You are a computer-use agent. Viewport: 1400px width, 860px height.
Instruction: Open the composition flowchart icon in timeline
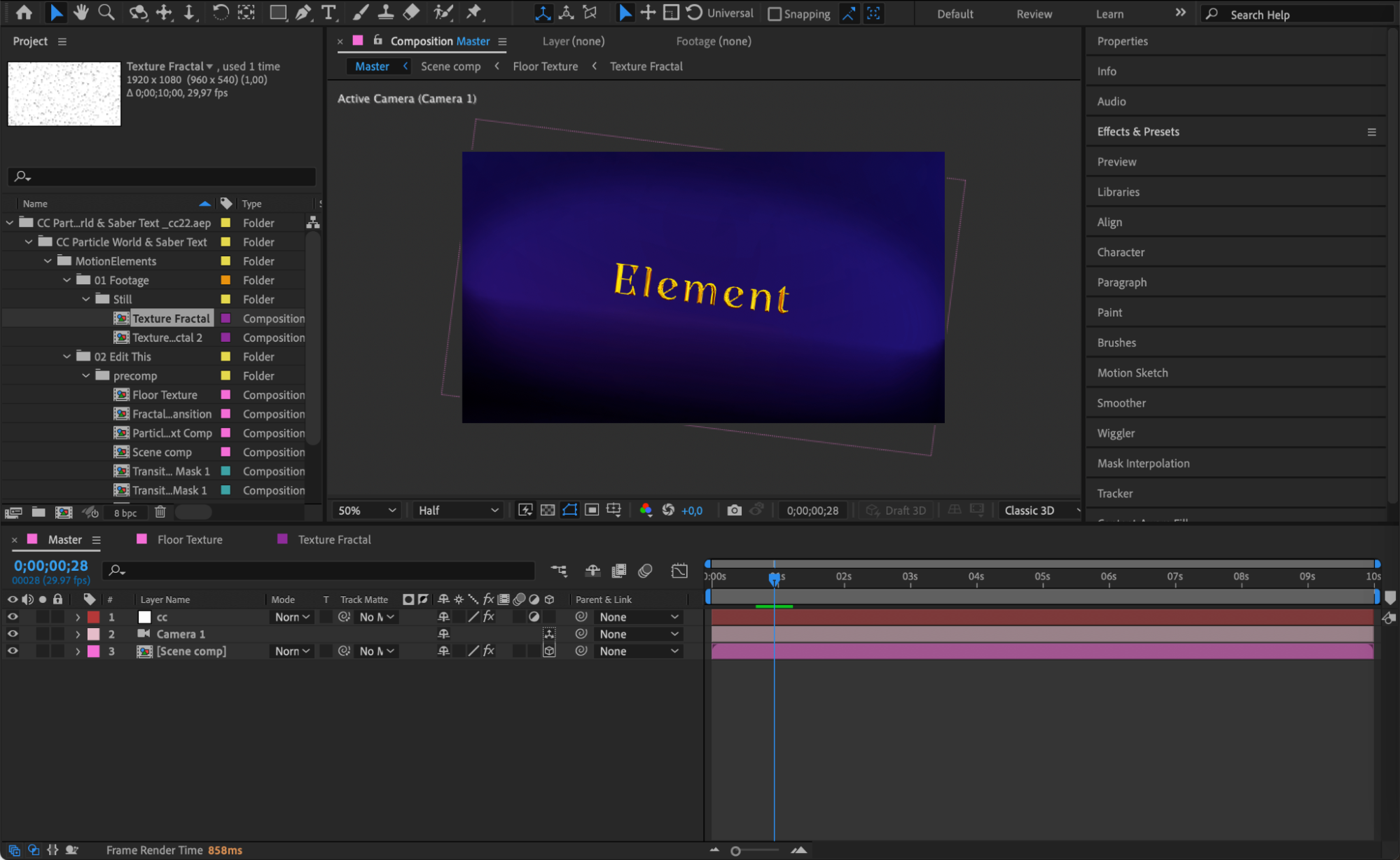(x=559, y=571)
